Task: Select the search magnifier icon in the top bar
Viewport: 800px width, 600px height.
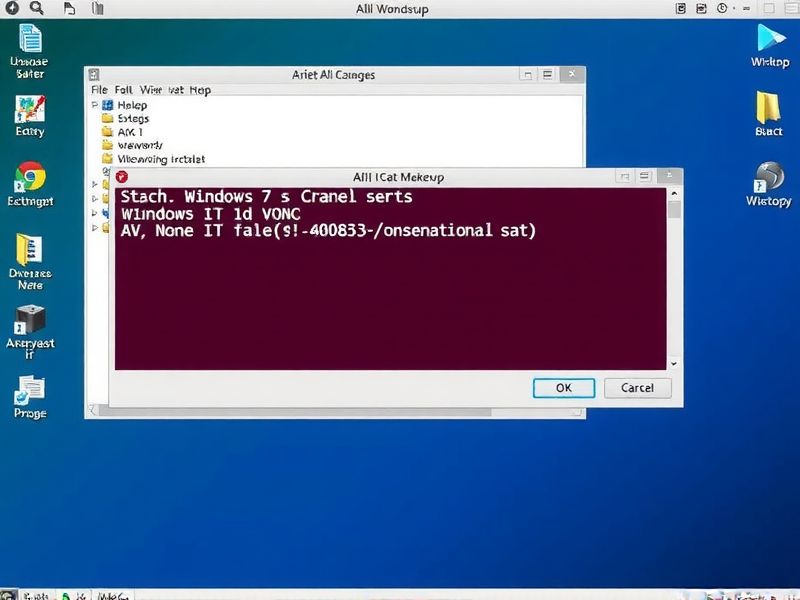Action: click(x=38, y=8)
